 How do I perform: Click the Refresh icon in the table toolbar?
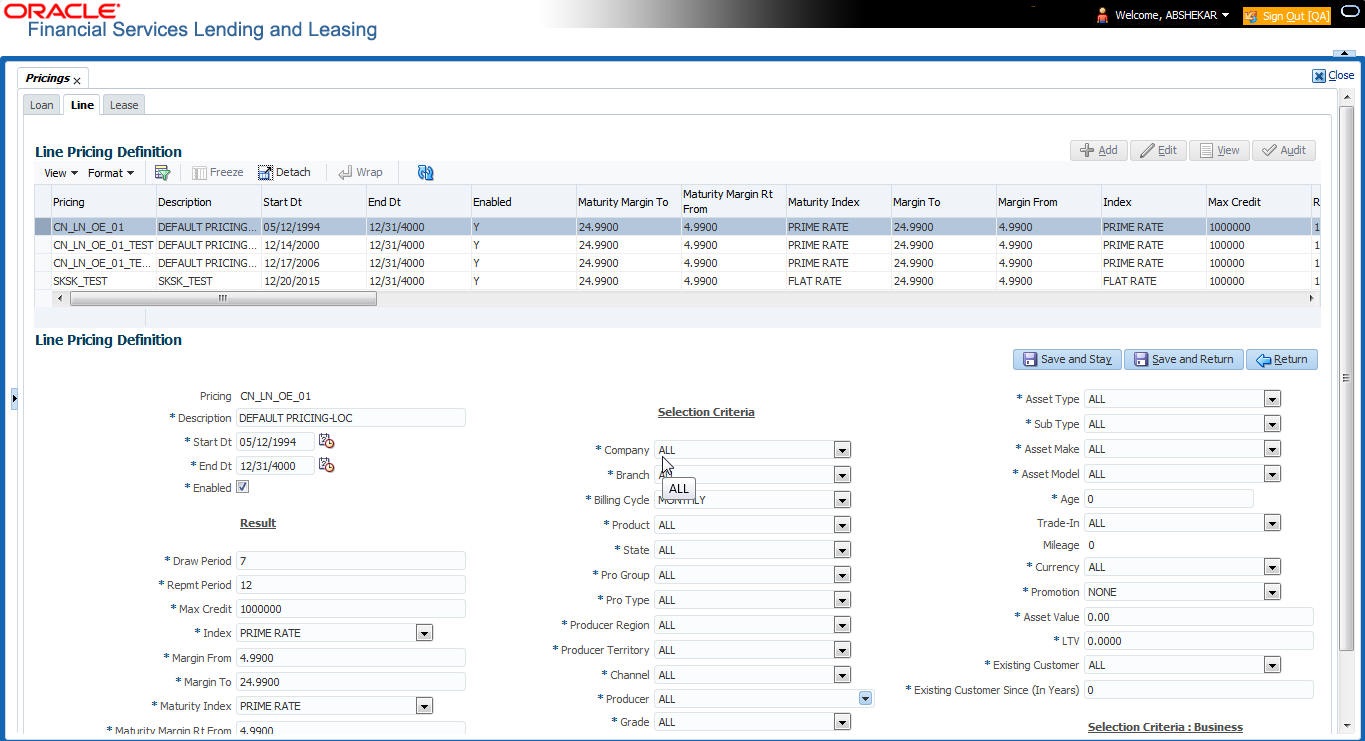[x=426, y=173]
